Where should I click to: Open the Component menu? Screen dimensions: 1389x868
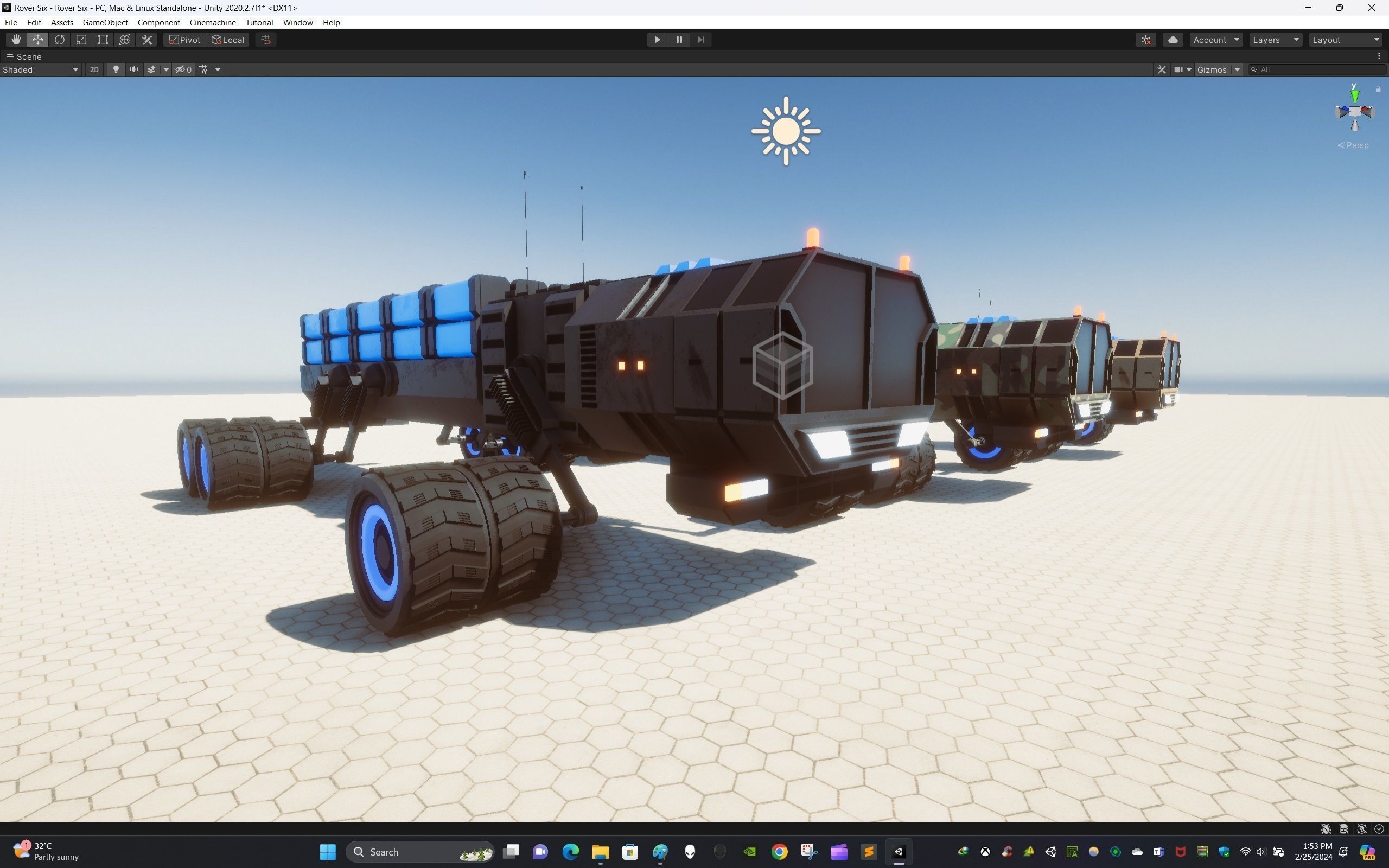[158, 22]
